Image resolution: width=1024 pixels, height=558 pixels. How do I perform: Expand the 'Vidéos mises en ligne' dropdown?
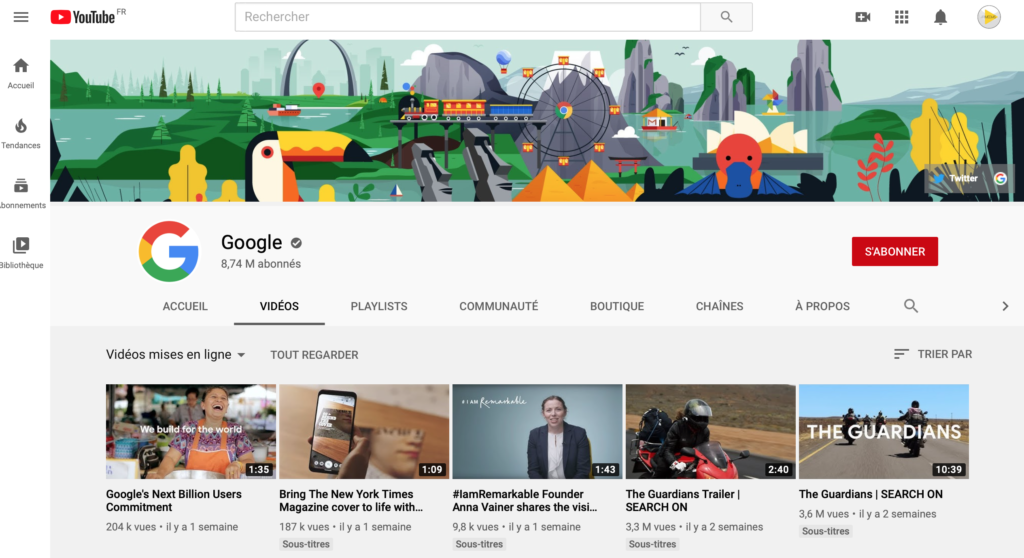point(176,354)
